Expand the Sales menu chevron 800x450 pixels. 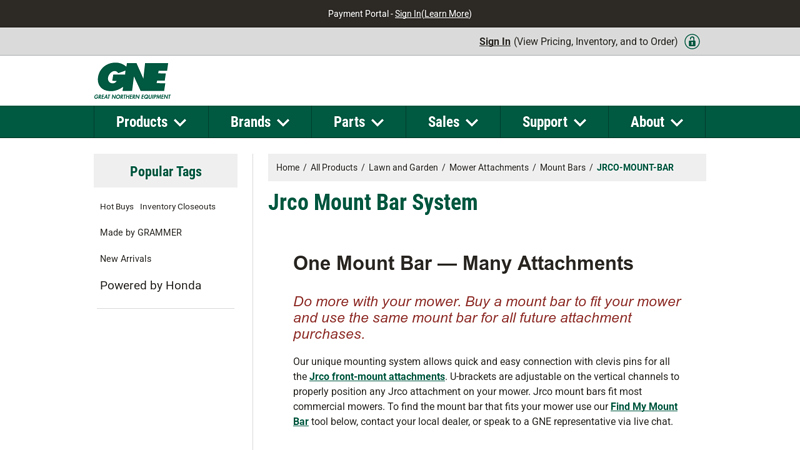472,122
